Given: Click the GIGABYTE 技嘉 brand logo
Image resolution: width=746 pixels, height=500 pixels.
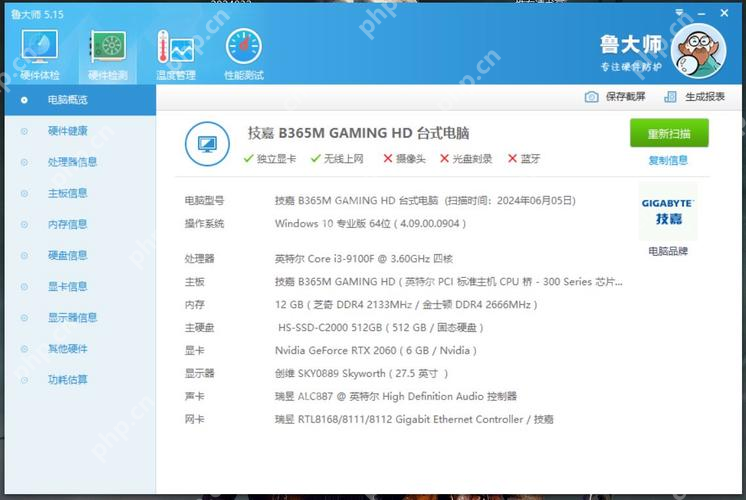Looking at the screenshot, I should [x=668, y=212].
